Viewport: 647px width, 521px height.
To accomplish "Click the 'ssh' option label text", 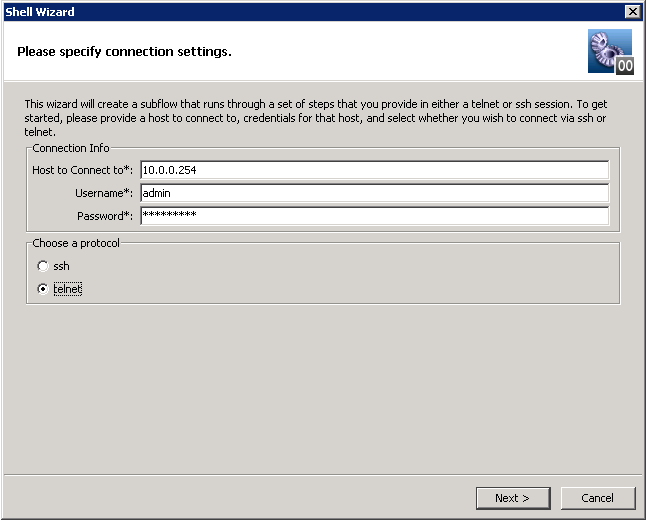I will (61, 266).
